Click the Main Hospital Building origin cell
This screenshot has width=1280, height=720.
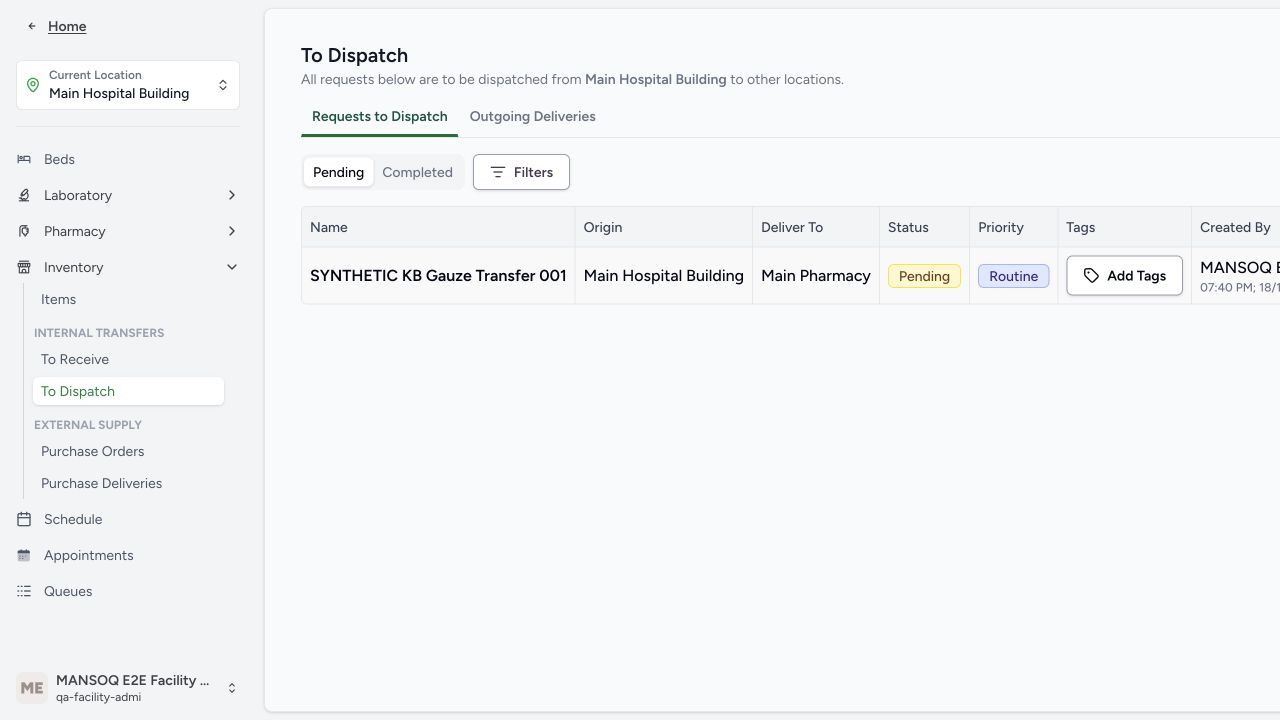[664, 275]
